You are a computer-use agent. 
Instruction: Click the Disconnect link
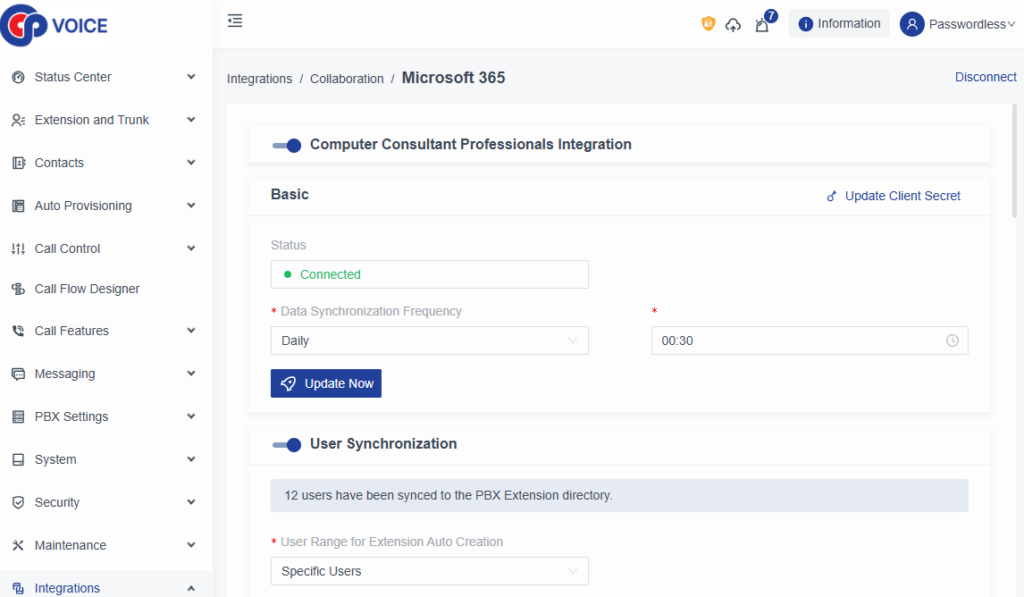(985, 77)
